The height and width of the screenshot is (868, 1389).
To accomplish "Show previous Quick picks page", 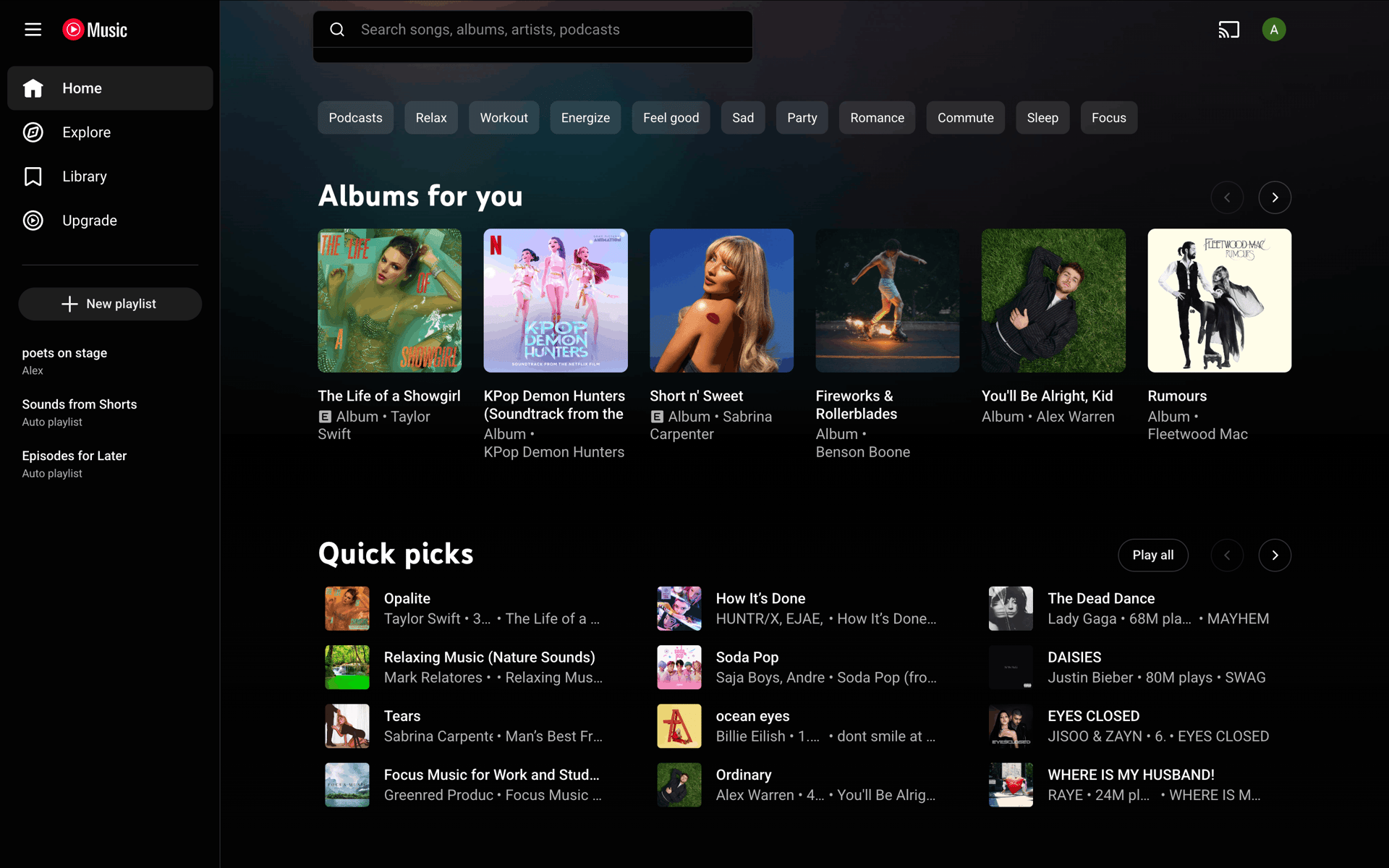I will 1227,556.
